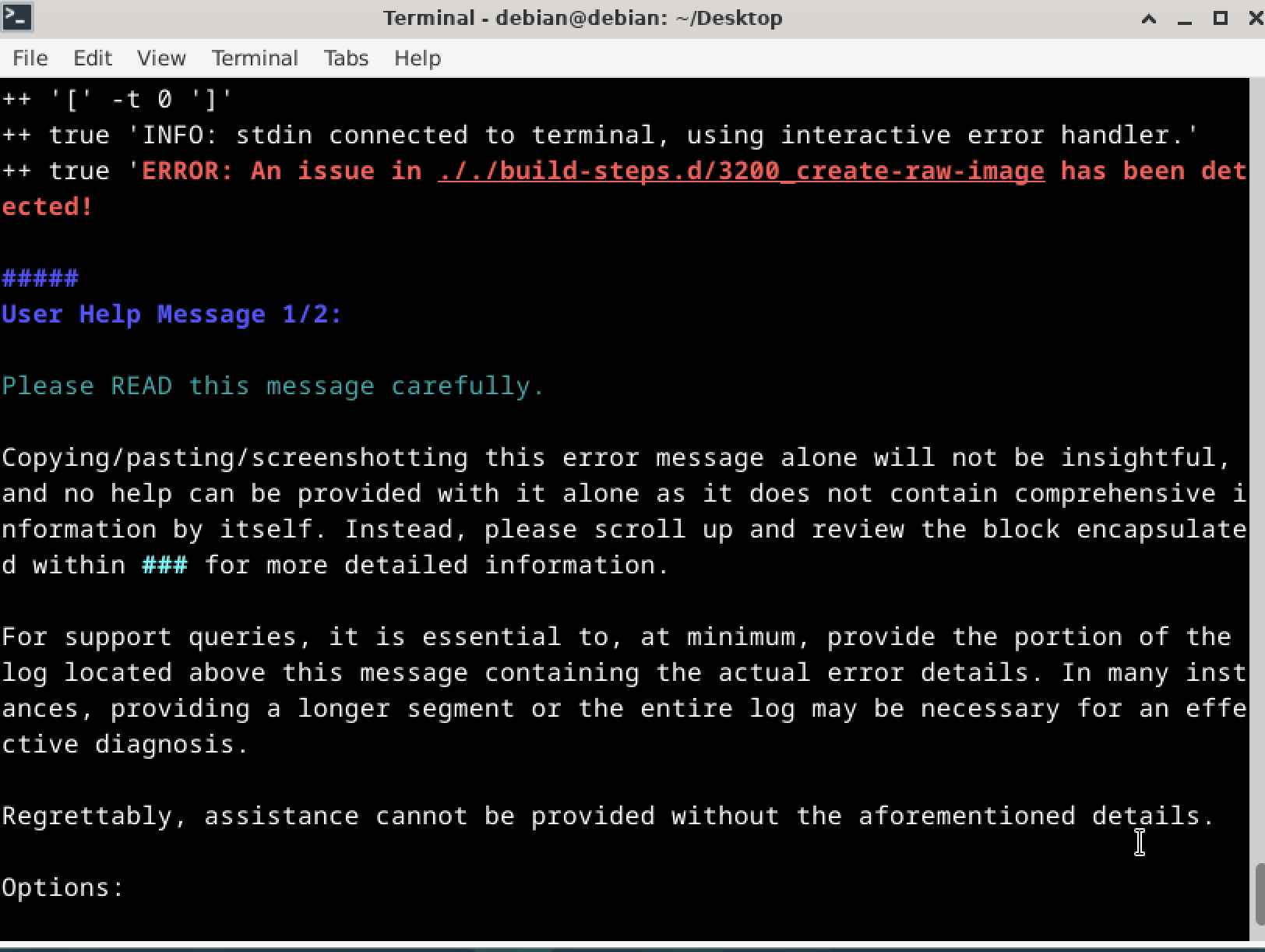The width and height of the screenshot is (1265, 952).
Task: Open the Terminal menu
Action: pyautogui.click(x=255, y=58)
